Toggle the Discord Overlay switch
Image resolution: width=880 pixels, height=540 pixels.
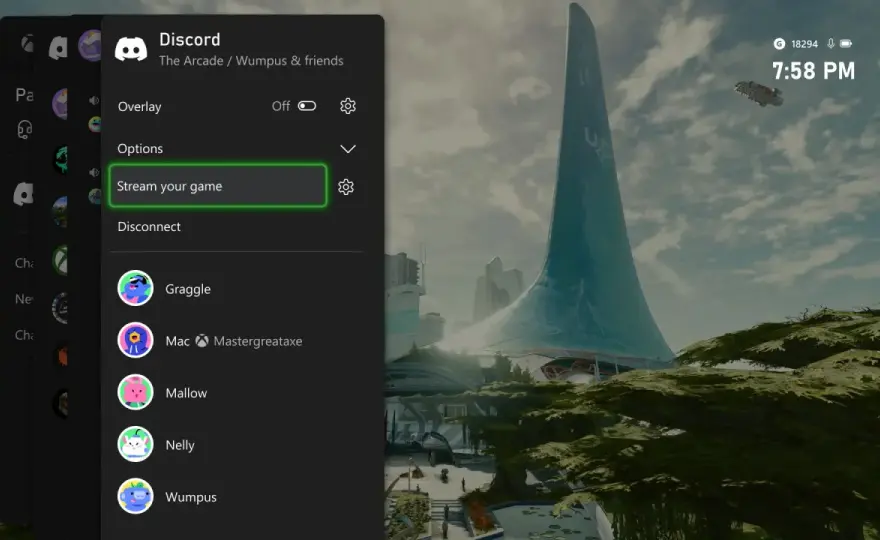click(x=307, y=106)
